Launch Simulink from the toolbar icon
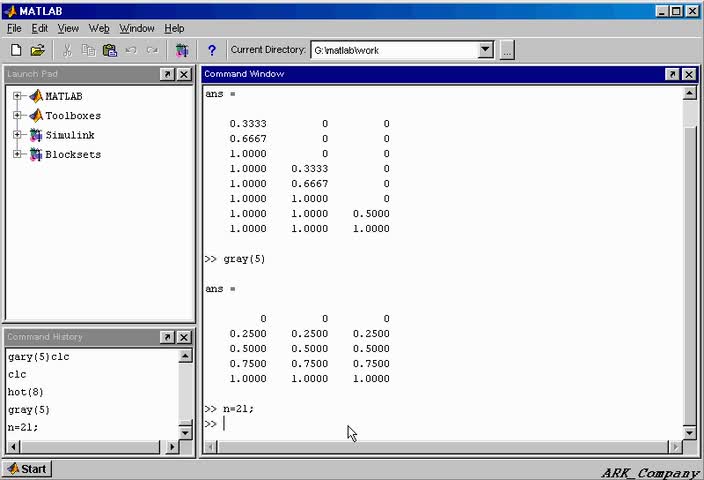This screenshot has width=704, height=480. point(182,50)
